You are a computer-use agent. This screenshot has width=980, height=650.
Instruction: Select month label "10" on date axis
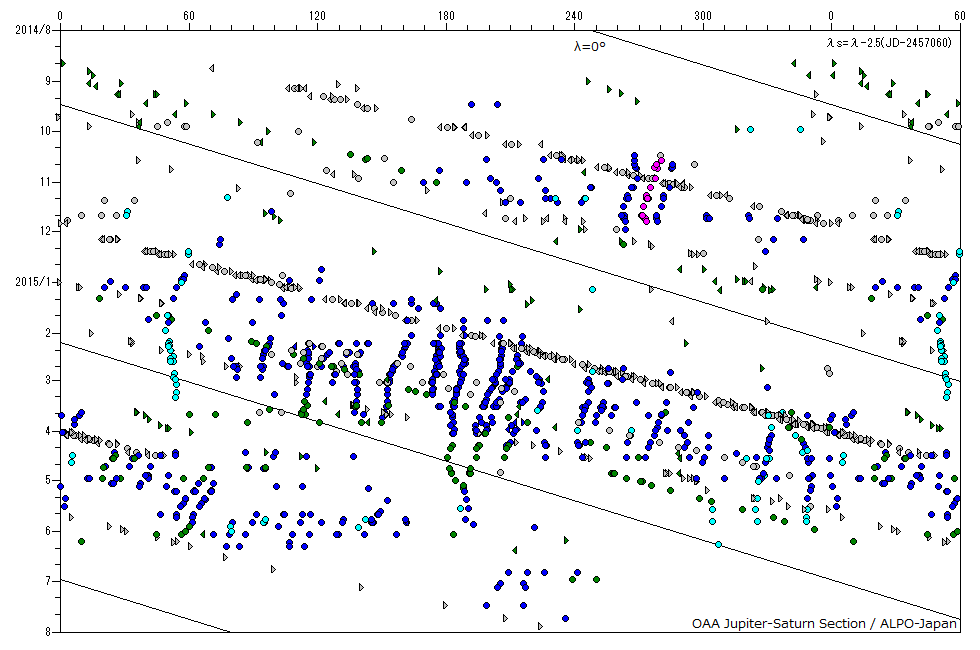coord(46,131)
